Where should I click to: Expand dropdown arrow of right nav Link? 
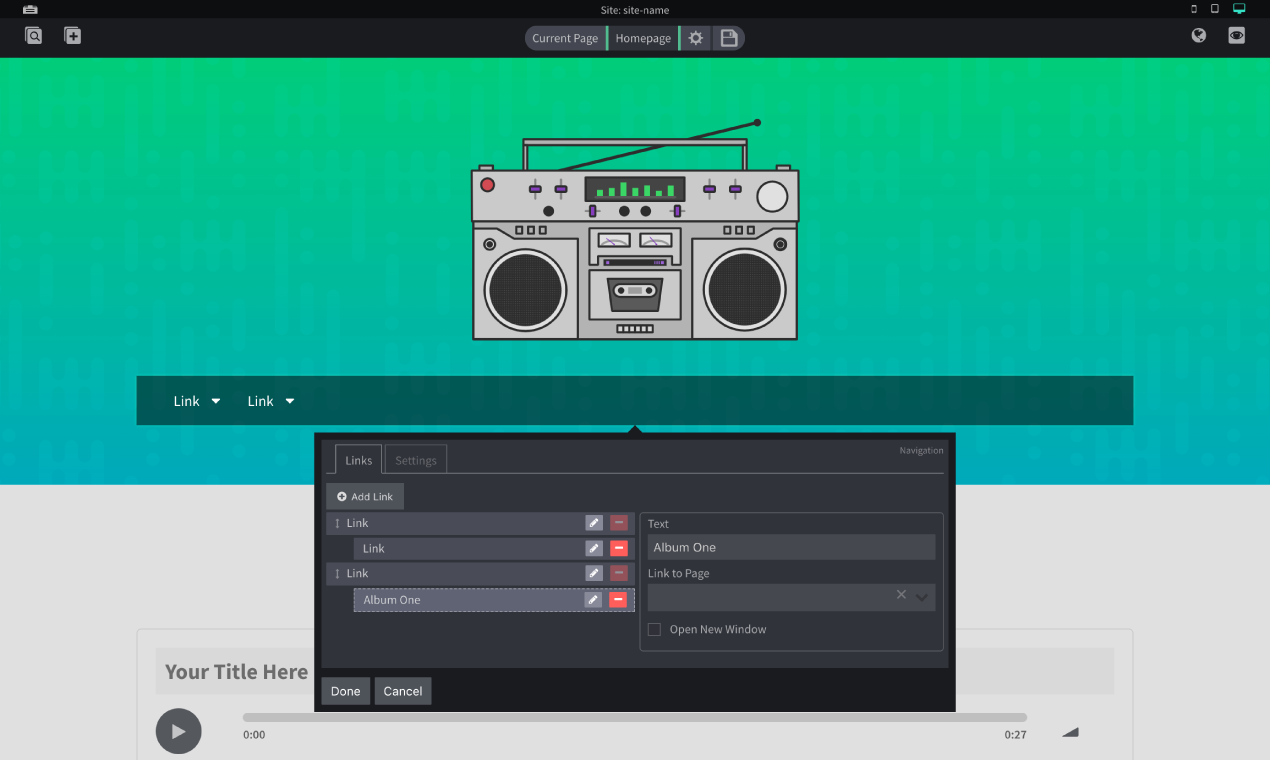click(x=290, y=401)
